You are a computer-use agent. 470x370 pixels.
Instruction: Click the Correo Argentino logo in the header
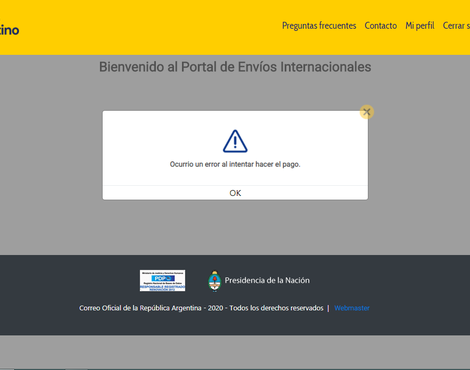click(x=9, y=30)
